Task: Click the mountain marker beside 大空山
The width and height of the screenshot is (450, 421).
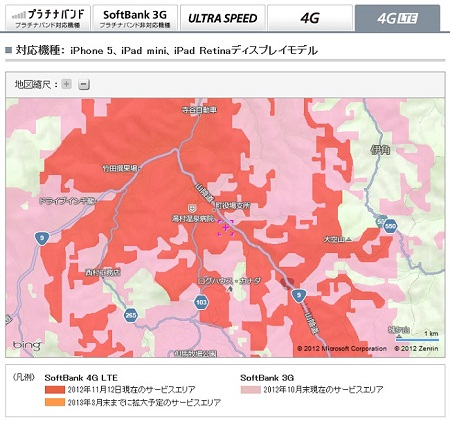Action: pyautogui.click(x=349, y=239)
